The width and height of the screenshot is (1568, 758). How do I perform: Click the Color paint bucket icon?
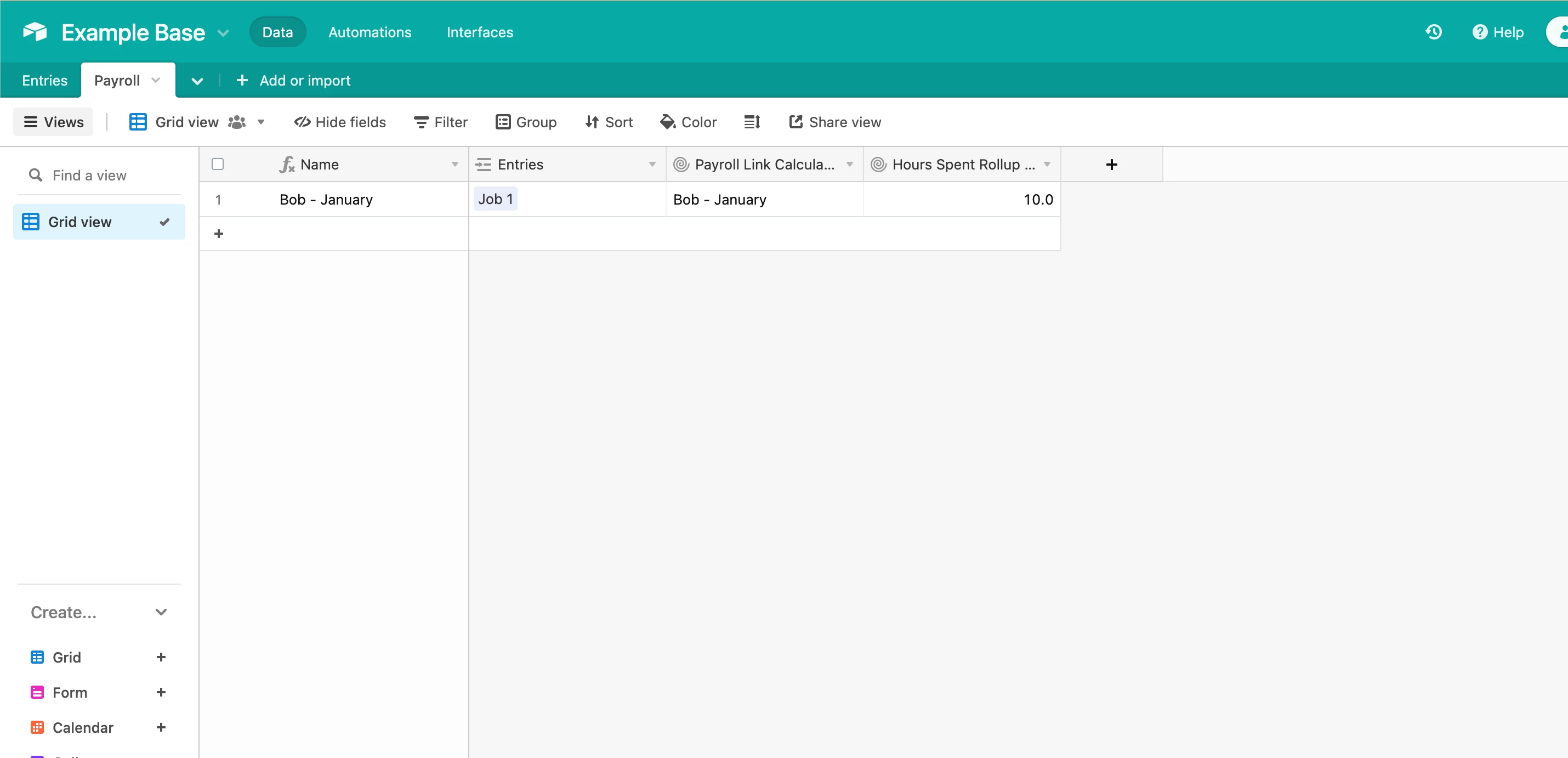coord(668,122)
